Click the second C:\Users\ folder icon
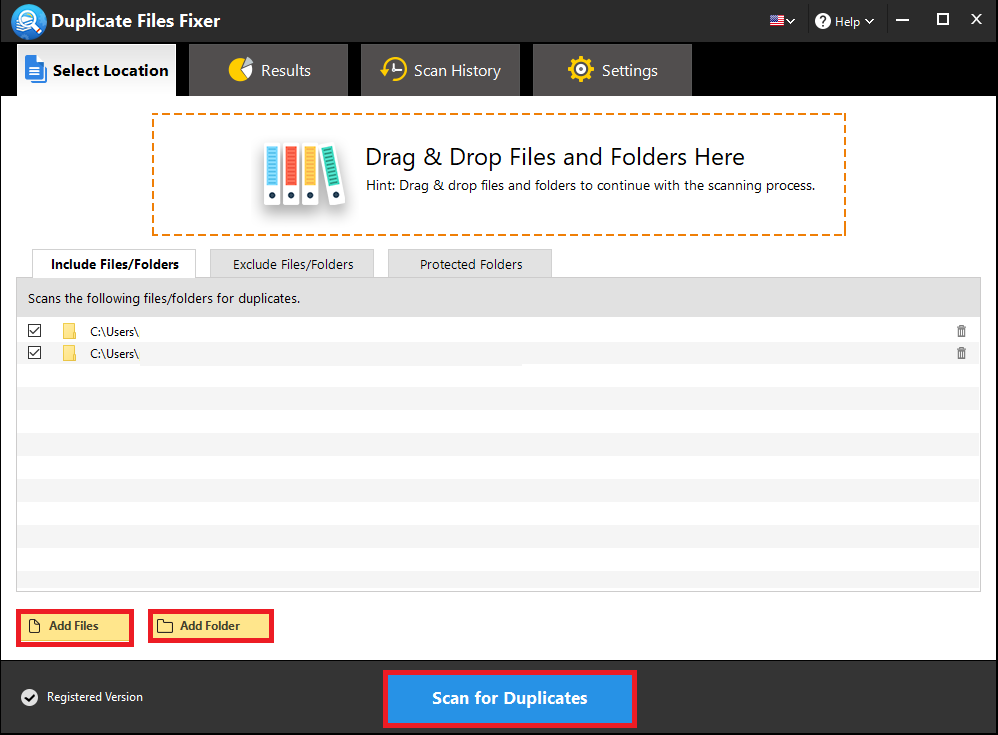The width and height of the screenshot is (998, 735). (x=69, y=353)
